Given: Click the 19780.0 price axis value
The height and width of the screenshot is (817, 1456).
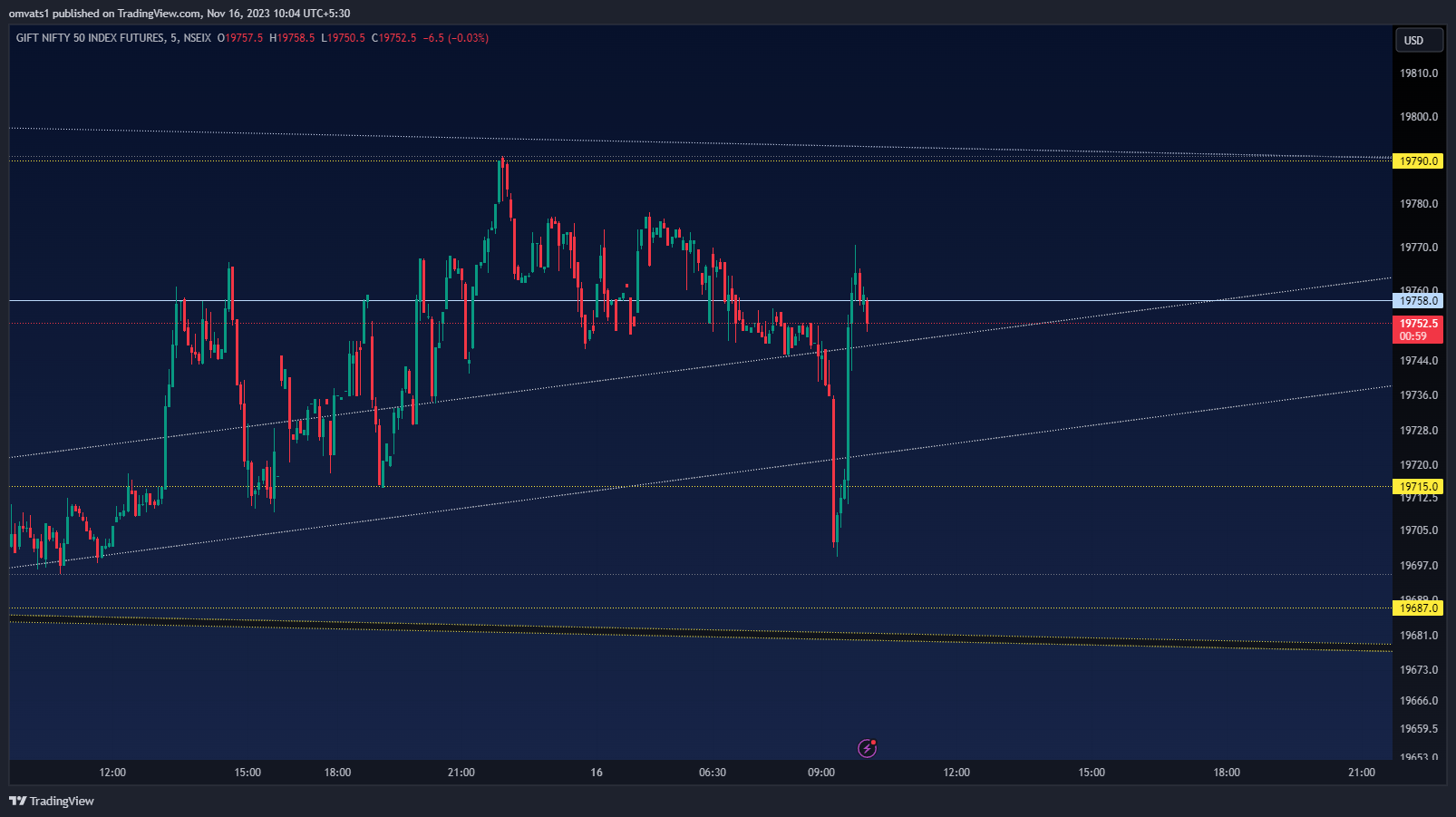Looking at the screenshot, I should click(x=1419, y=204).
